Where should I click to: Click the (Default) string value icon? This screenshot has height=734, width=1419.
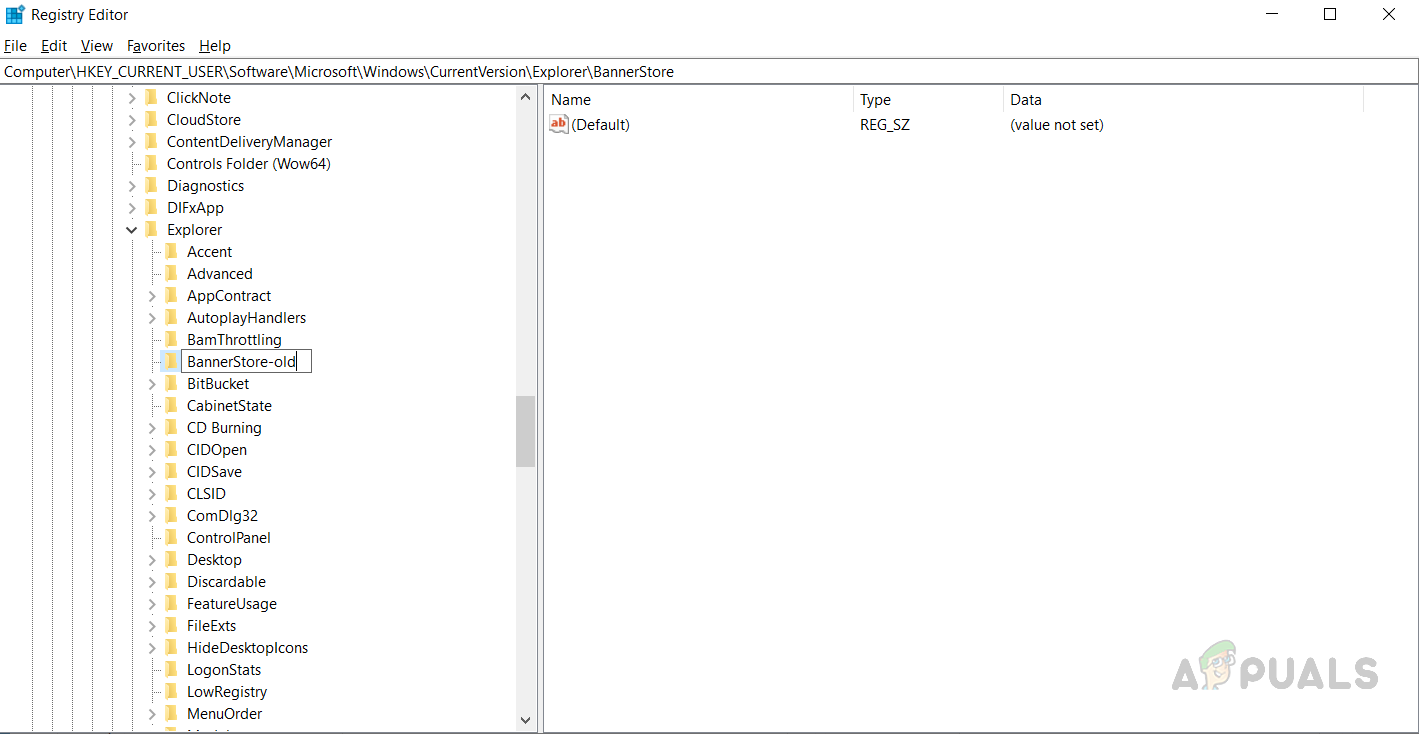point(559,124)
